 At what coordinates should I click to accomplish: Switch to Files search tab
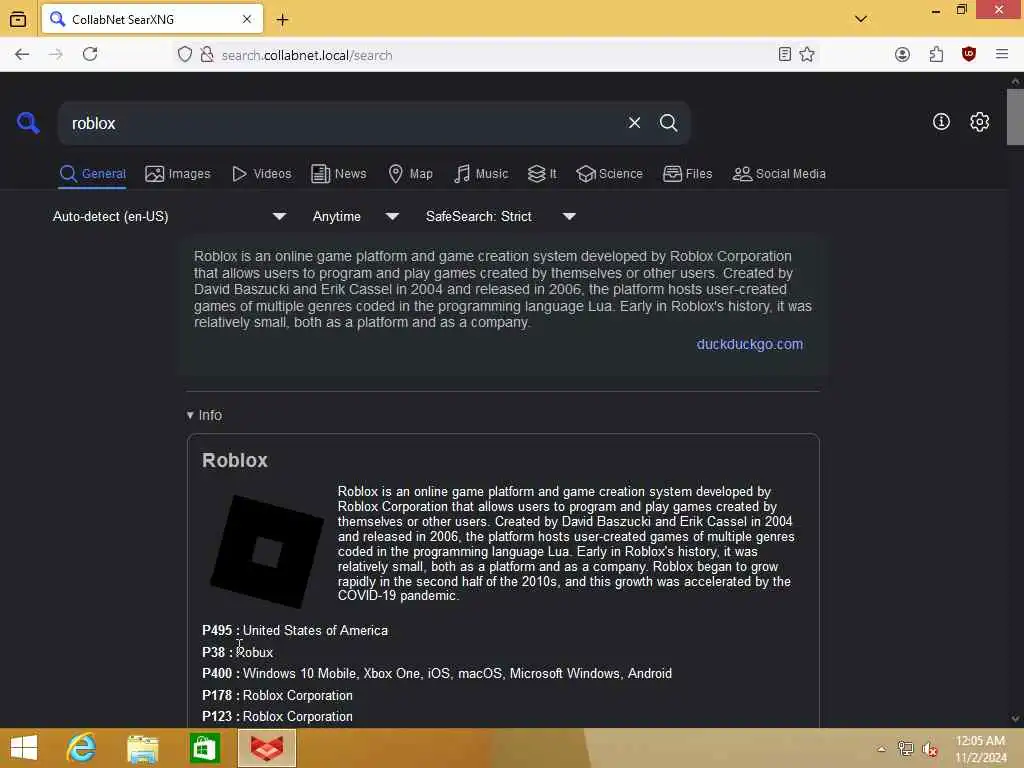(687, 174)
